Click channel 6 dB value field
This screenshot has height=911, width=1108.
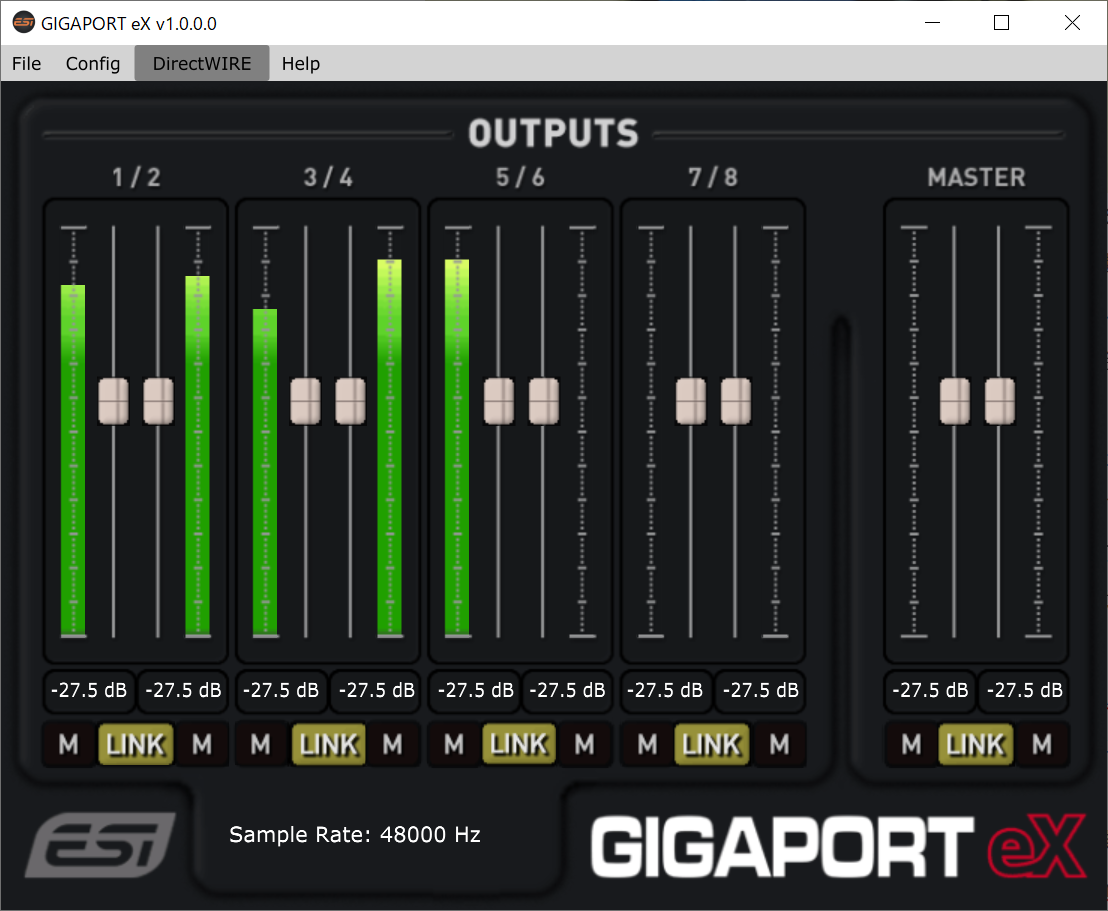pyautogui.click(x=567, y=690)
